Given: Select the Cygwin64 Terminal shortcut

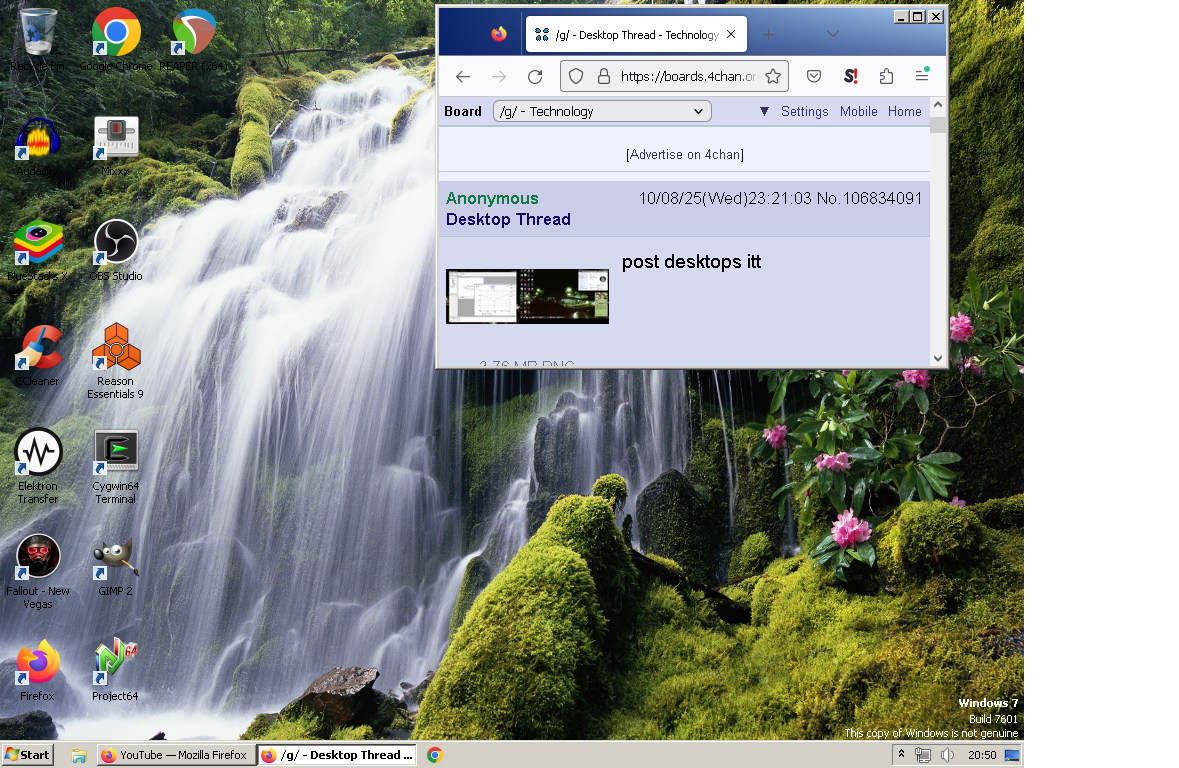Looking at the screenshot, I should [x=116, y=466].
